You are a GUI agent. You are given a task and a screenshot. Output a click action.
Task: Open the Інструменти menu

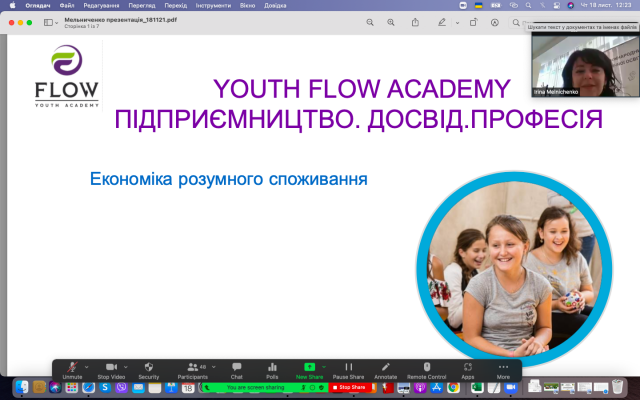(213, 5)
